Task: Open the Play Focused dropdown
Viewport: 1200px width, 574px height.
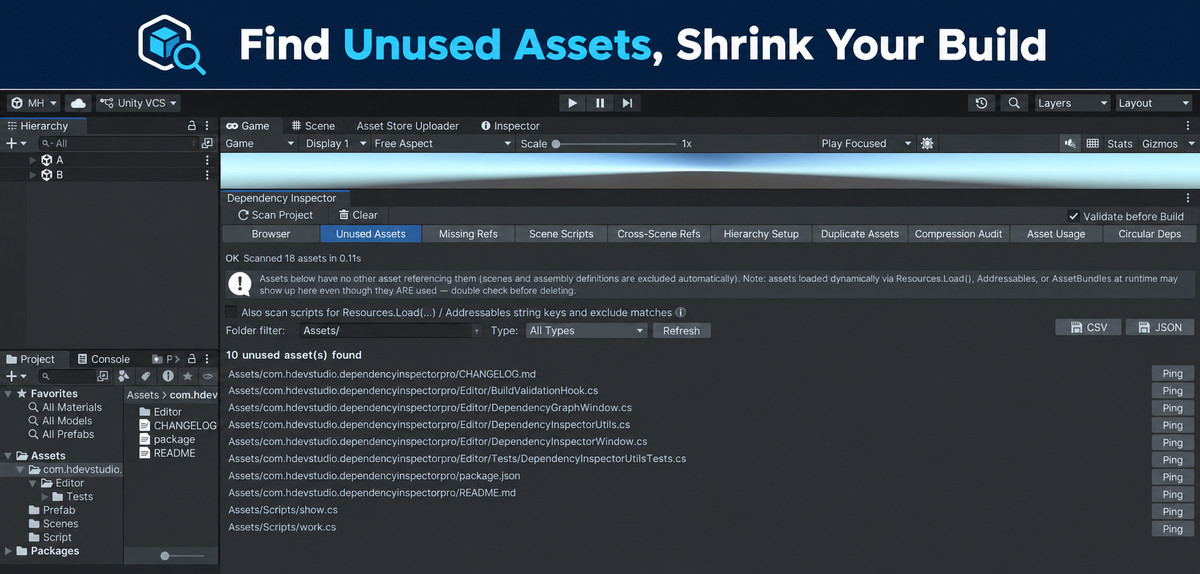Action: coord(866,144)
